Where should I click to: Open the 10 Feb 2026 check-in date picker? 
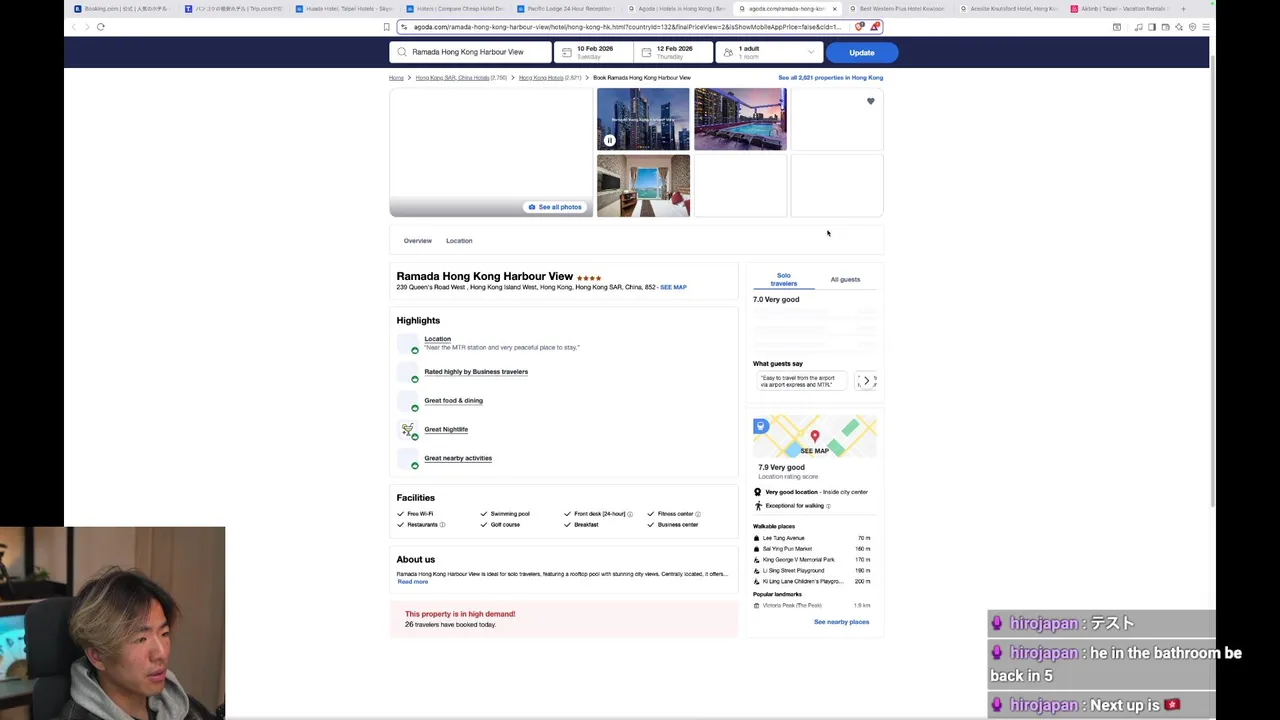(593, 52)
